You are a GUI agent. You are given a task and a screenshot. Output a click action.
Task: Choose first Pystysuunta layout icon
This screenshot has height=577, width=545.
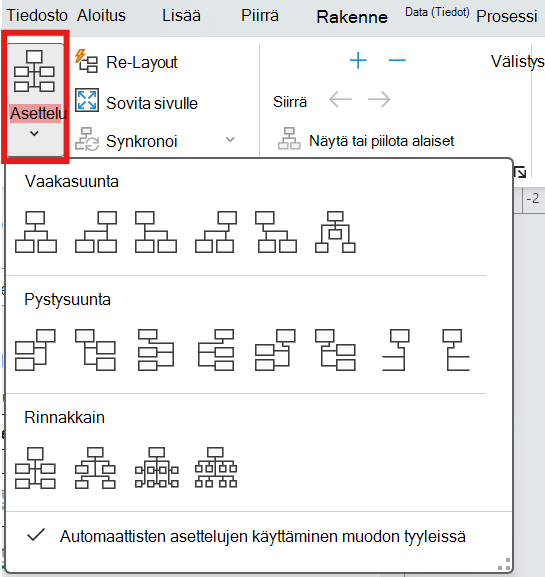(x=35, y=350)
